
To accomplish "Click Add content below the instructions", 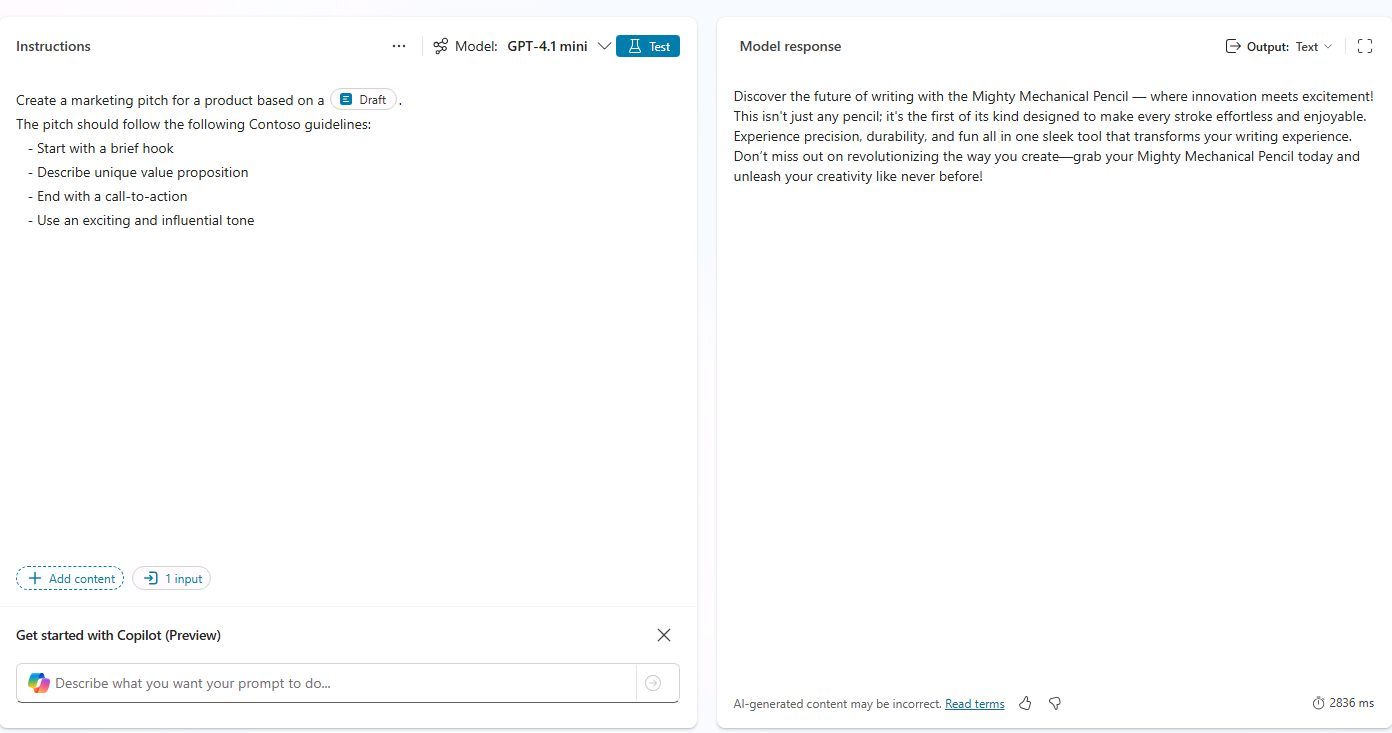I will point(69,578).
